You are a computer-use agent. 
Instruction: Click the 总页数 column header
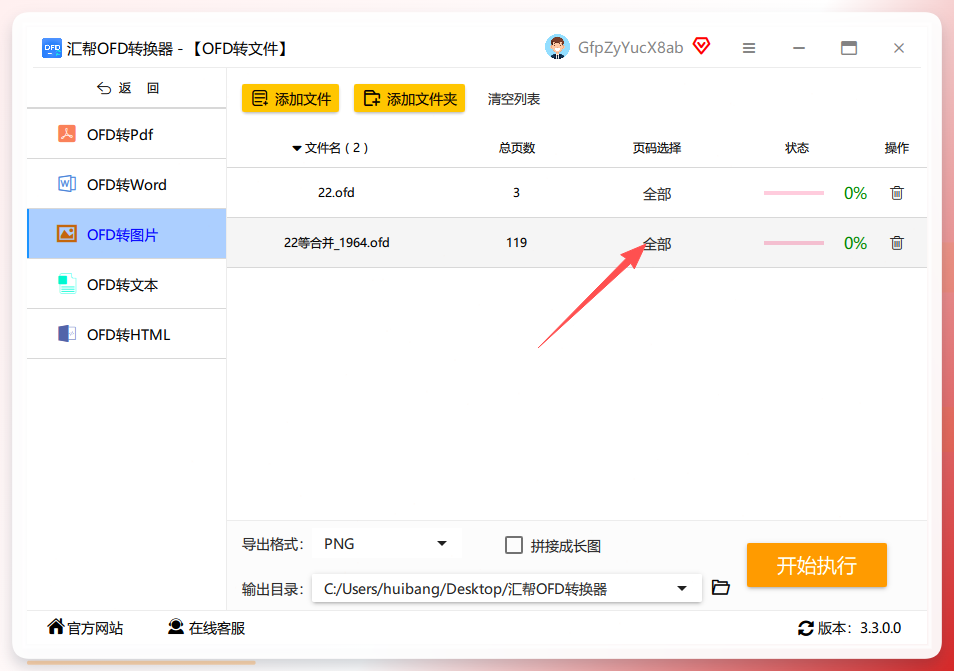[x=517, y=148]
